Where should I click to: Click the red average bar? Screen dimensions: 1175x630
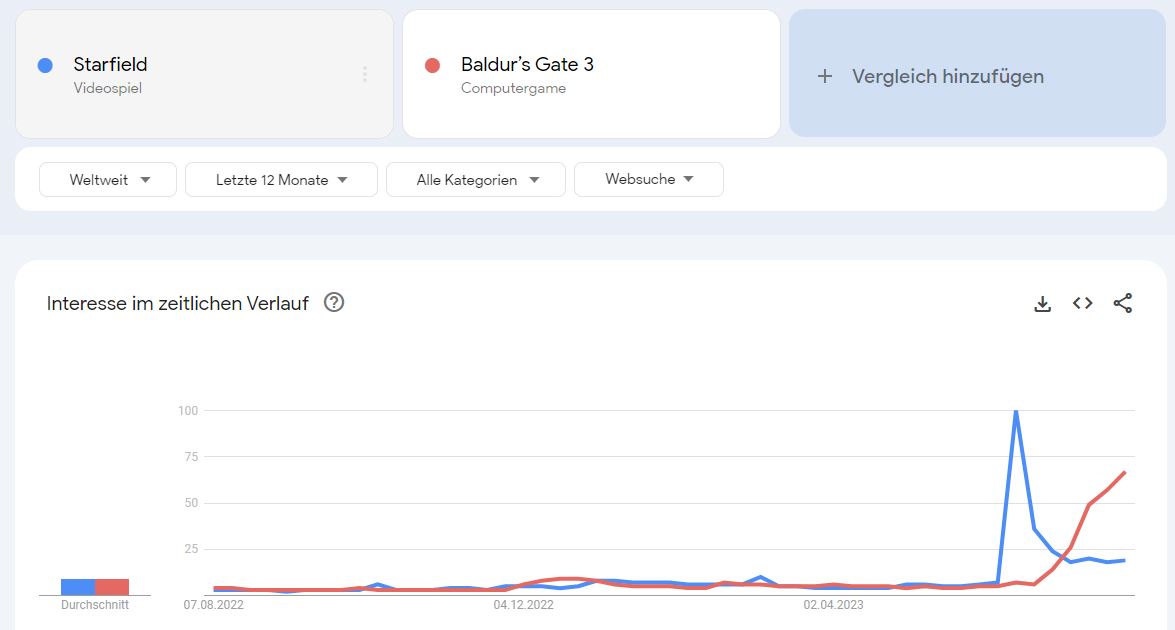(112, 587)
